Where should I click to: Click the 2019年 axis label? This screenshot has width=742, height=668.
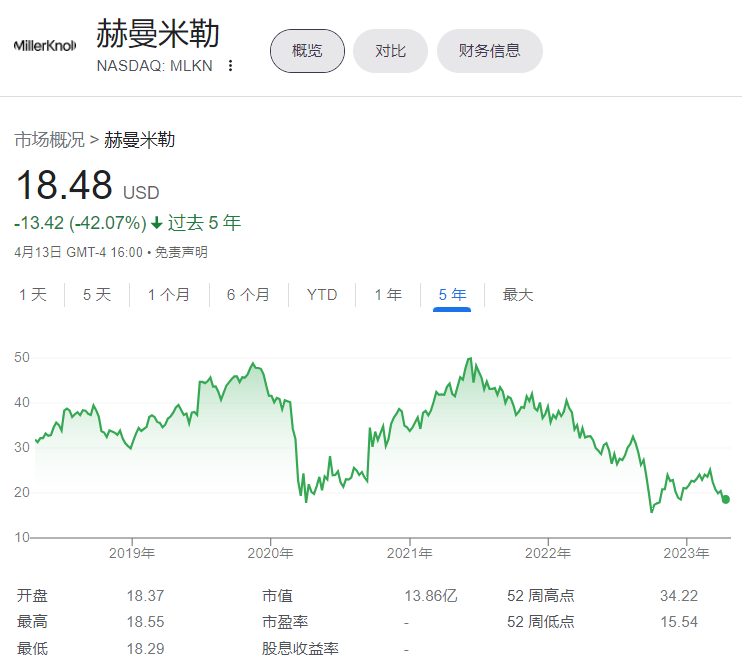point(132,553)
